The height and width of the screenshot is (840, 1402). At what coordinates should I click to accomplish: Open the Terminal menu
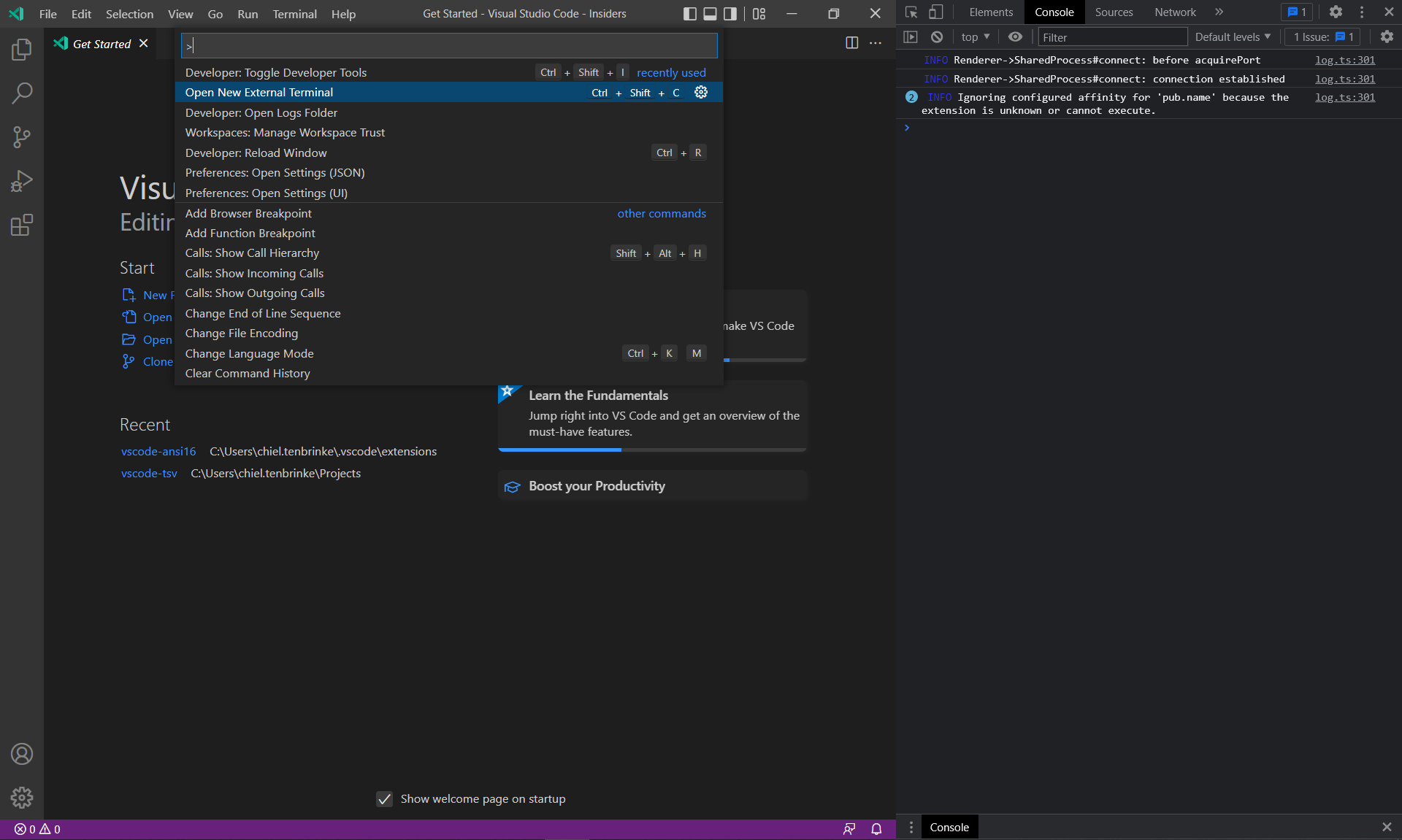pyautogui.click(x=294, y=14)
